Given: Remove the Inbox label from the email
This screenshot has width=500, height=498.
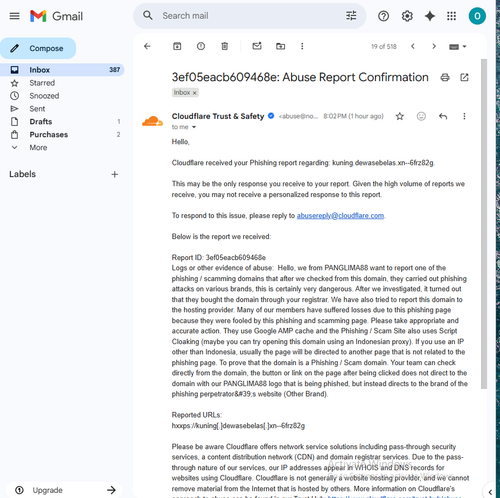Looking at the screenshot, I should [195, 93].
